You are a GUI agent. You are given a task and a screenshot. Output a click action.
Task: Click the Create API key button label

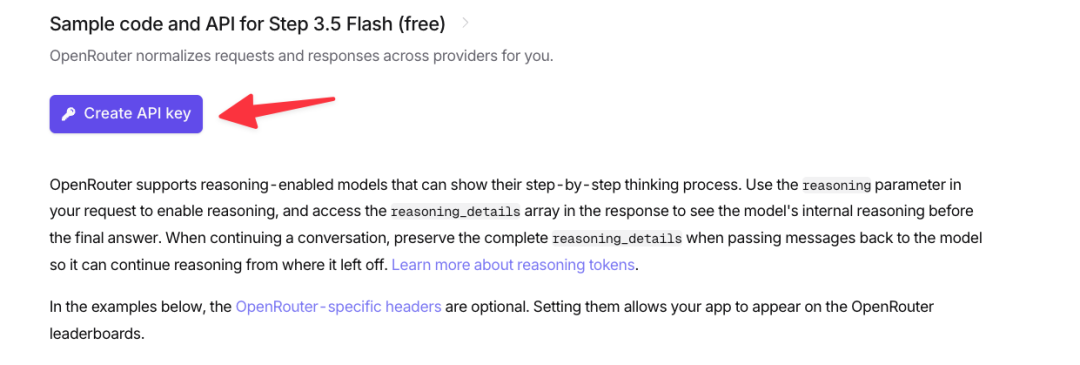pyautogui.click(x=137, y=114)
